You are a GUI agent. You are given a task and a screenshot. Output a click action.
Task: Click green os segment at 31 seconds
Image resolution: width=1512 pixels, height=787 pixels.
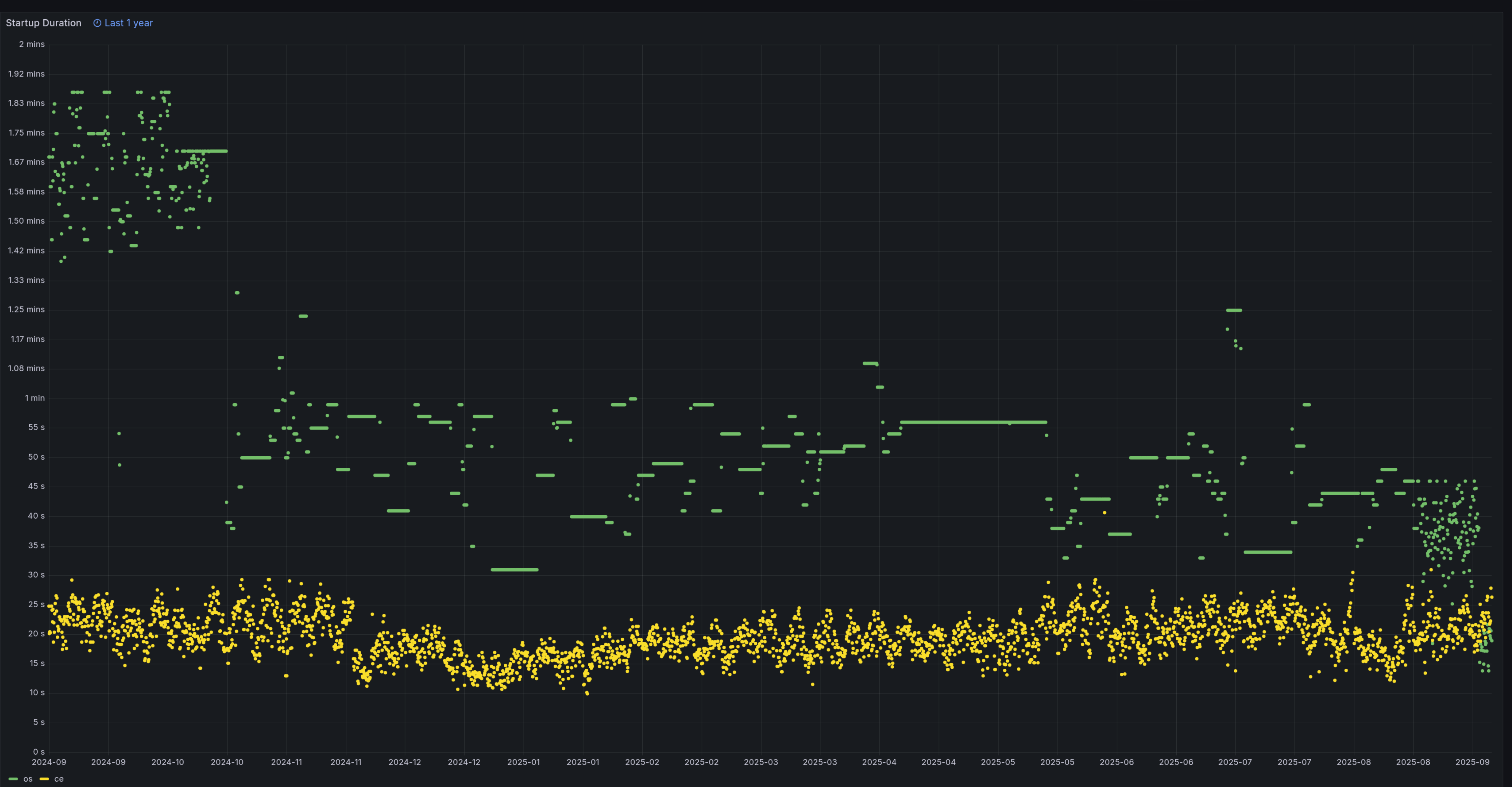[x=514, y=569]
